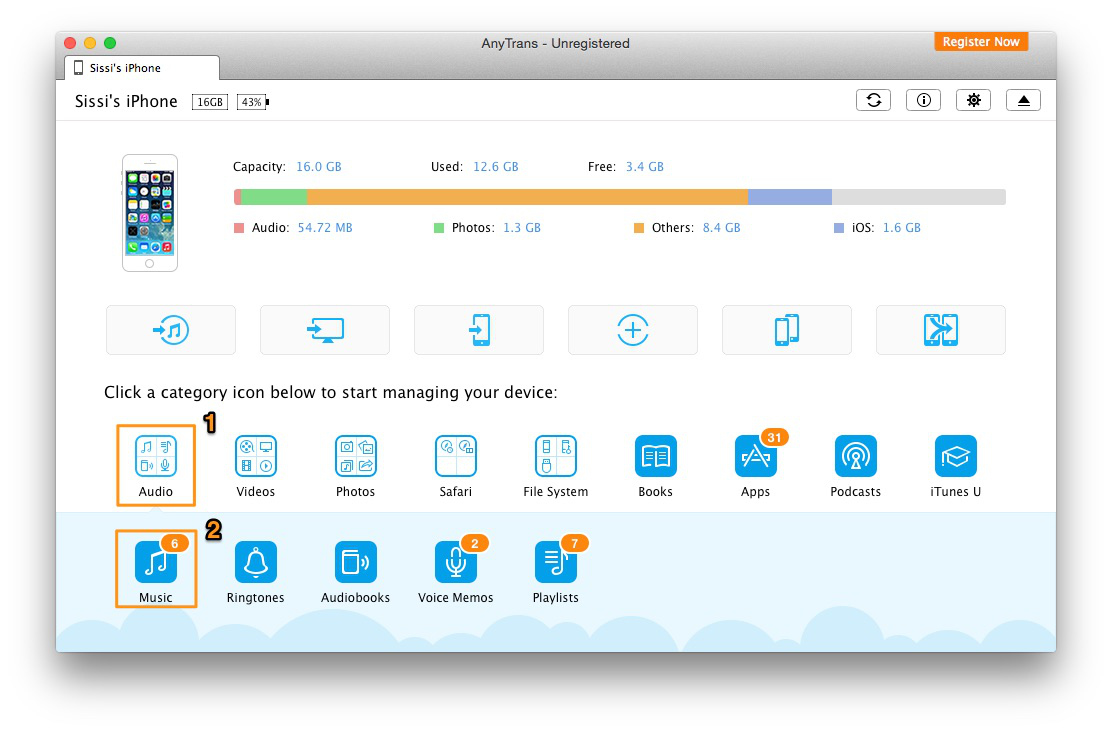The height and width of the screenshot is (732, 1112).
Task: Click the add content plus button
Action: 633,330
